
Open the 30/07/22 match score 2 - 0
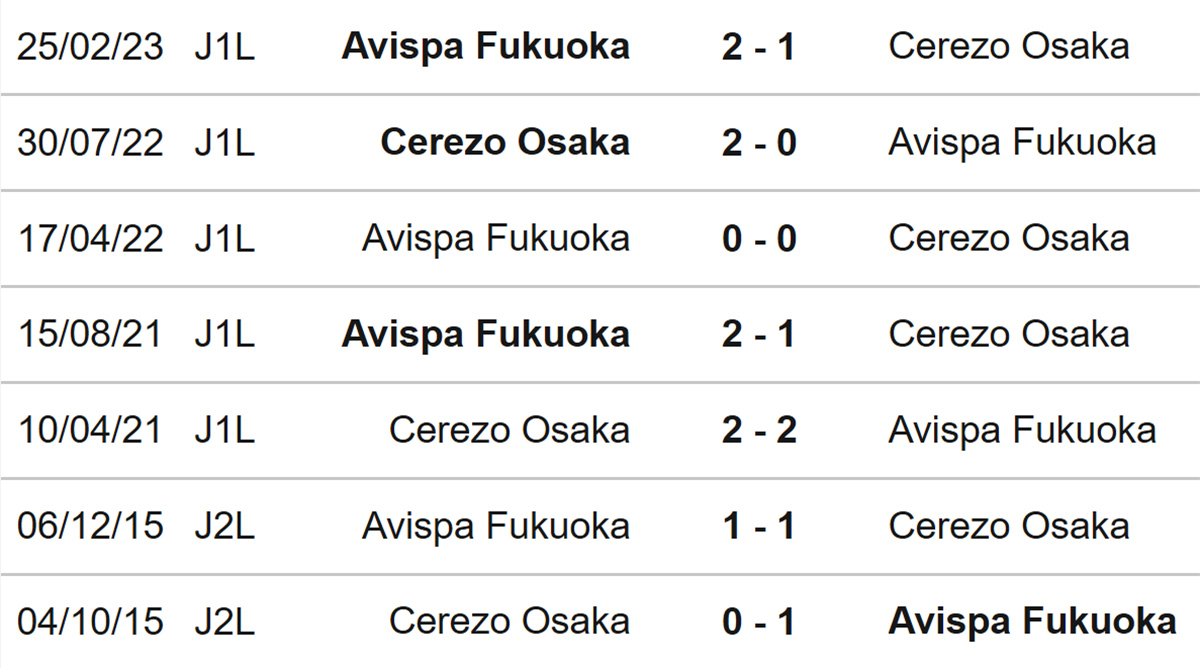pos(758,142)
